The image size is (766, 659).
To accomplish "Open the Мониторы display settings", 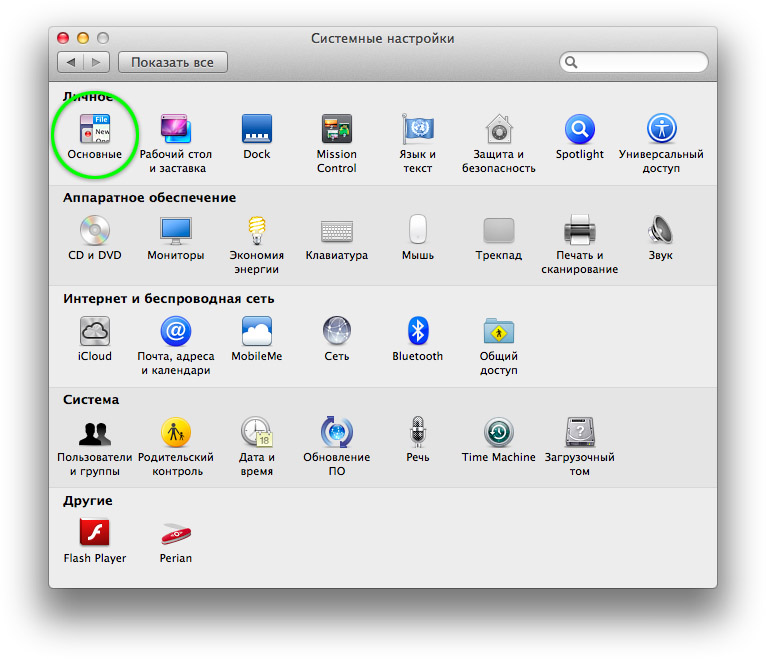I will pos(175,231).
